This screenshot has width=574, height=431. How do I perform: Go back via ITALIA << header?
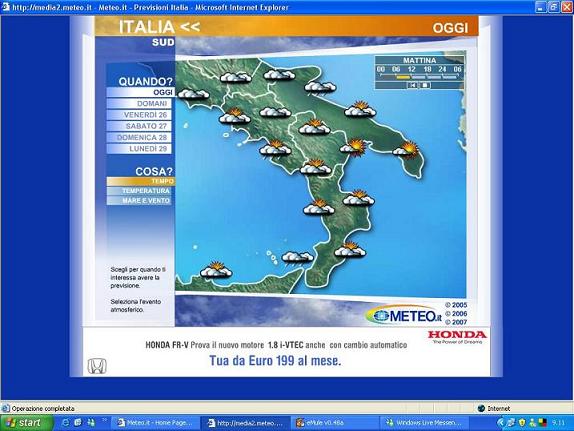(x=160, y=27)
